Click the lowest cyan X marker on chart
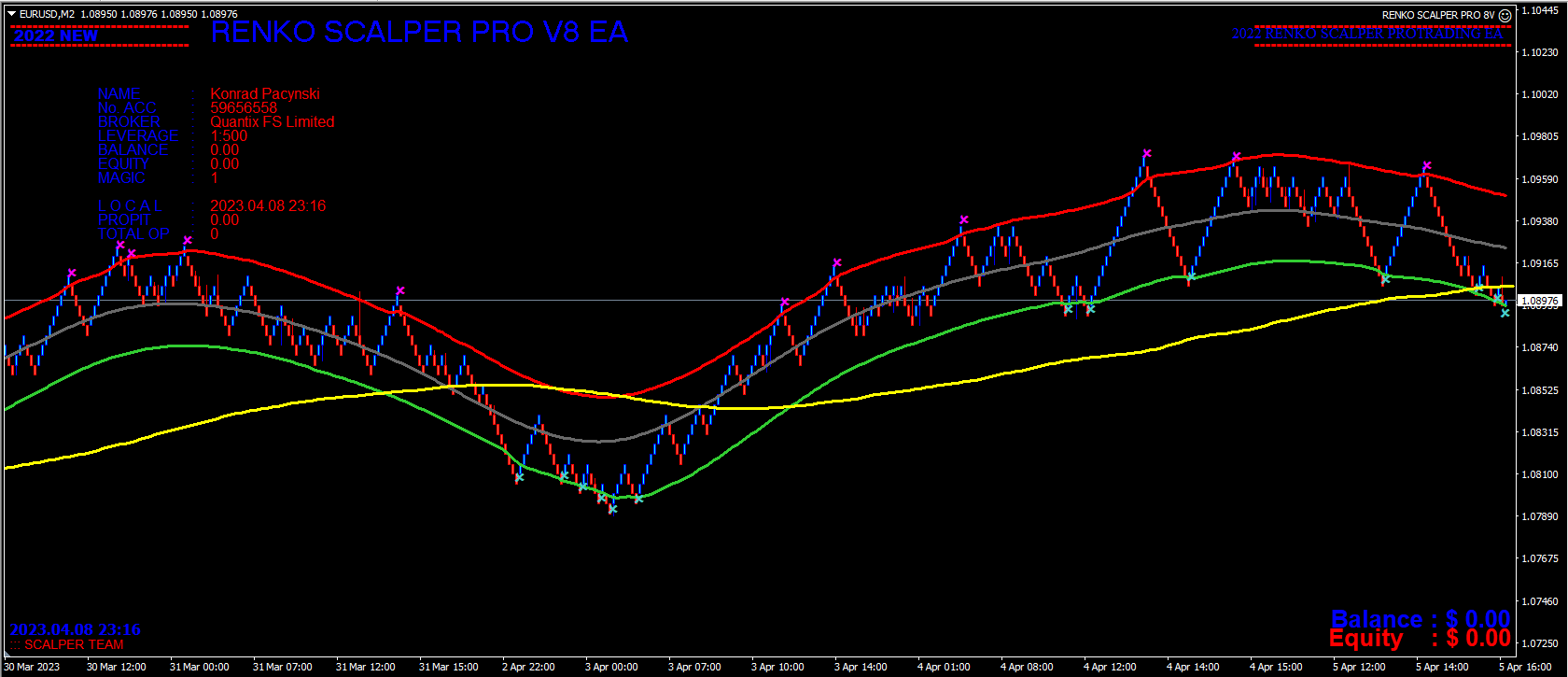This screenshot has width=1568, height=677. tap(613, 509)
